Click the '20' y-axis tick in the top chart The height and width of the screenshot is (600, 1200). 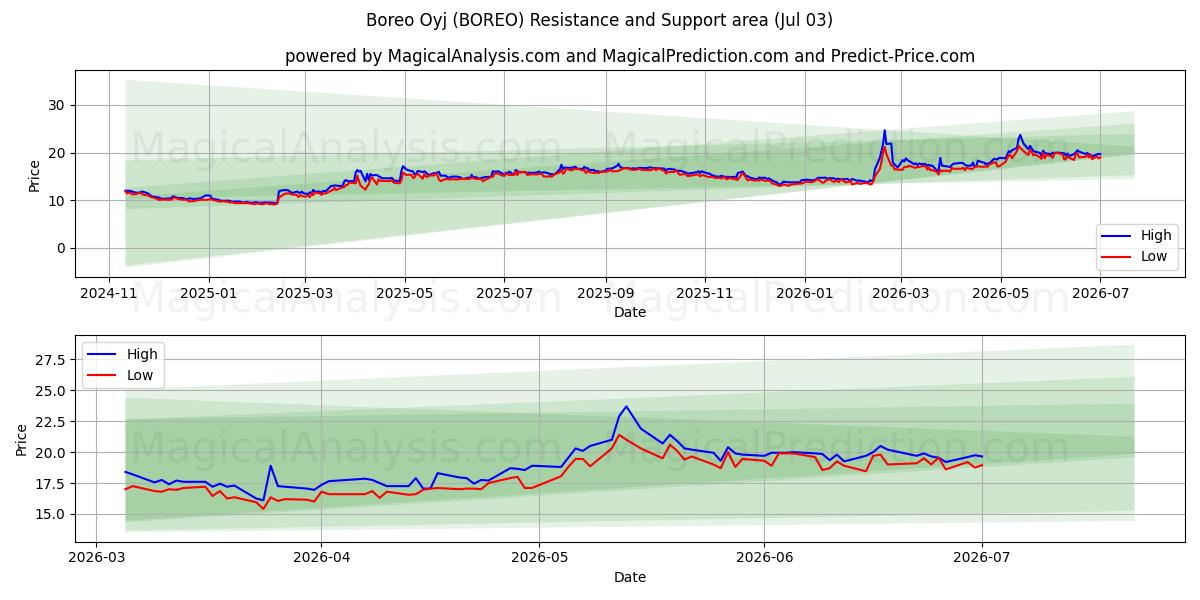click(58, 153)
